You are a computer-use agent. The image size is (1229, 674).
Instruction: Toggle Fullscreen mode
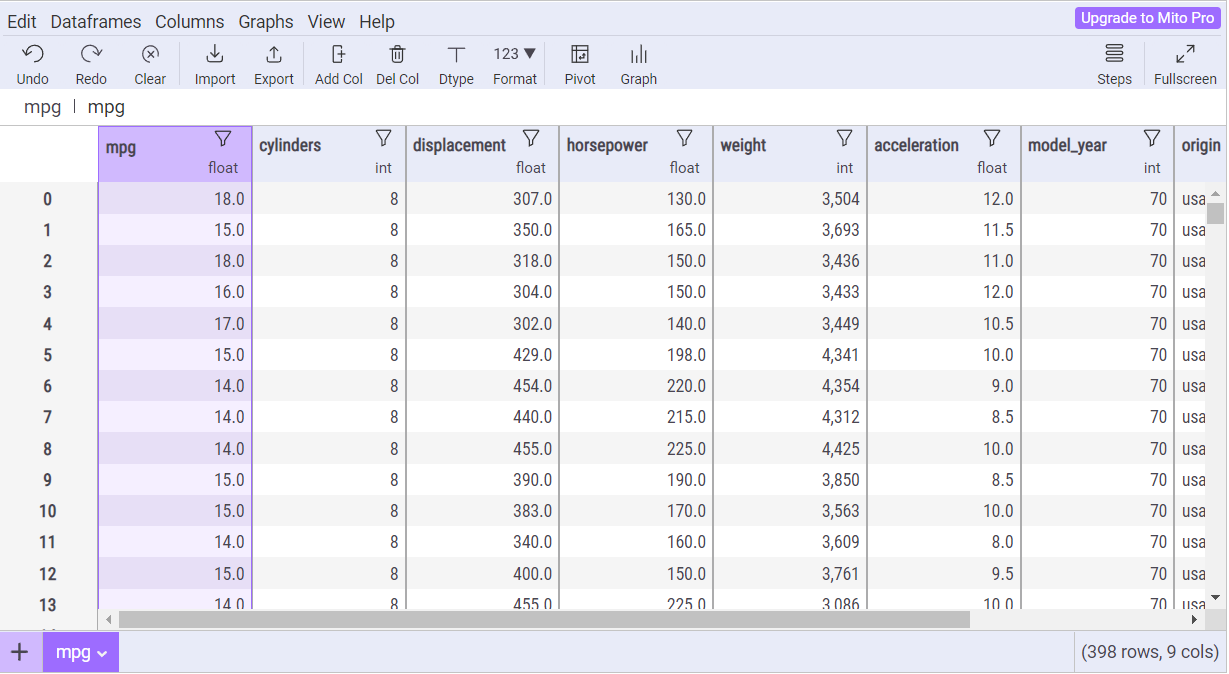[1185, 55]
